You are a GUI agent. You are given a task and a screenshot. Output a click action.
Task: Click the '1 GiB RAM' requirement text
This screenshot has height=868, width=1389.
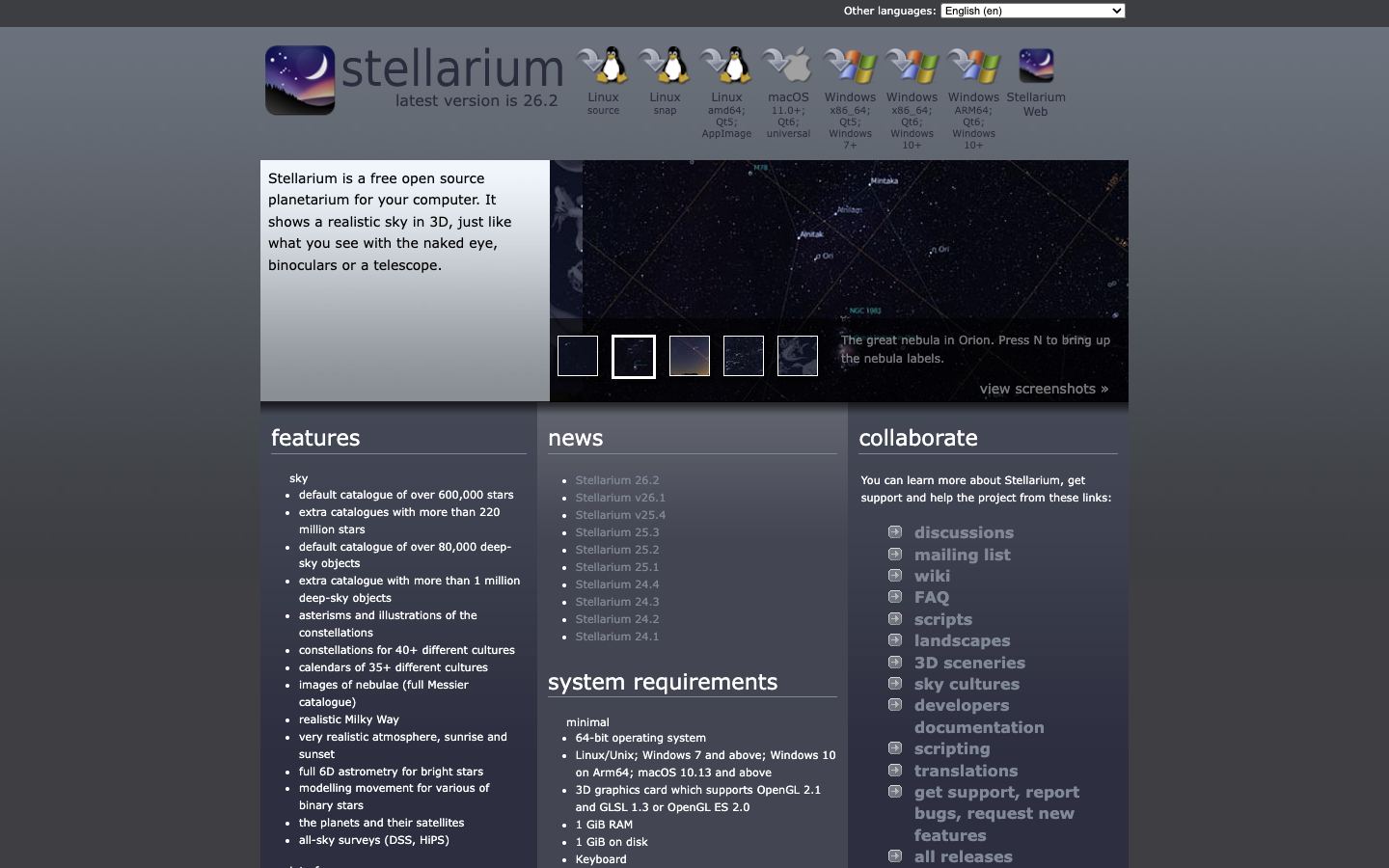click(x=604, y=825)
